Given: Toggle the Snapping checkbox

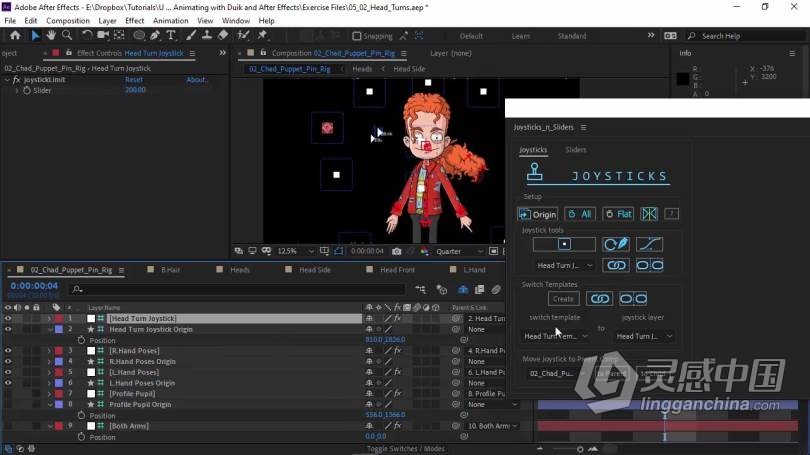Looking at the screenshot, I should [356, 36].
